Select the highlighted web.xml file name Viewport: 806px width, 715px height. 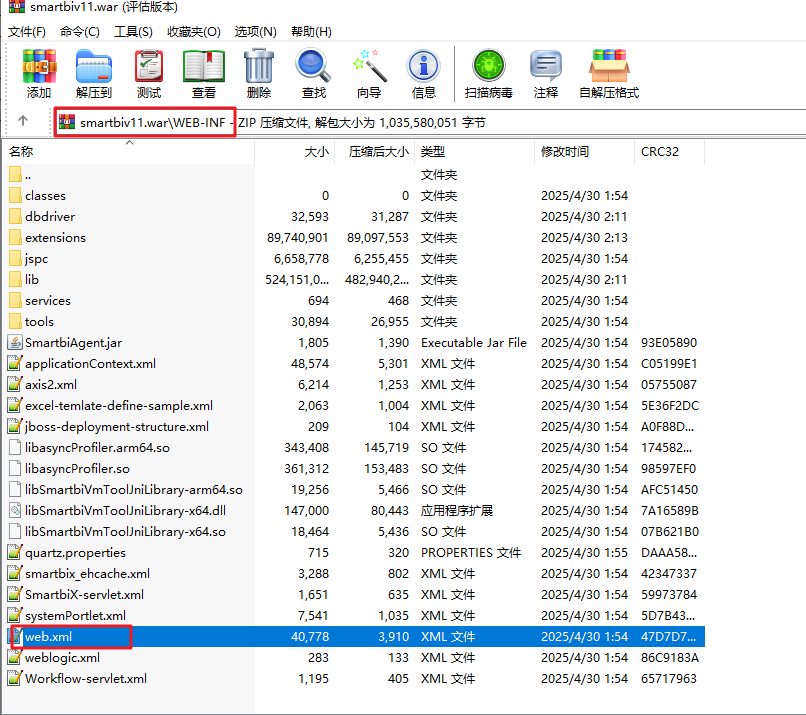[48, 636]
